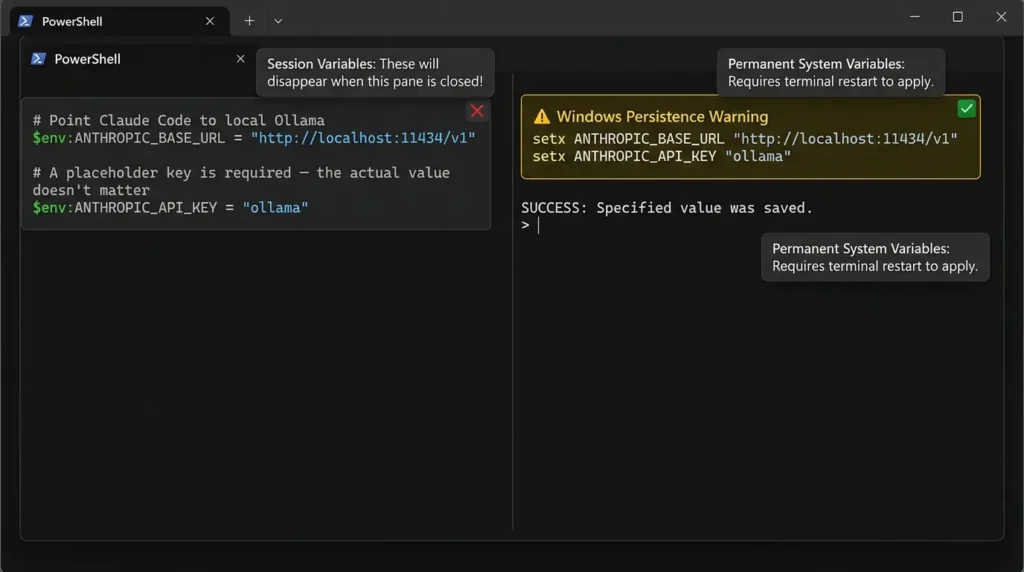Click the PowerShell icon in the window tab
The image size is (1024, 572).
pos(25,21)
